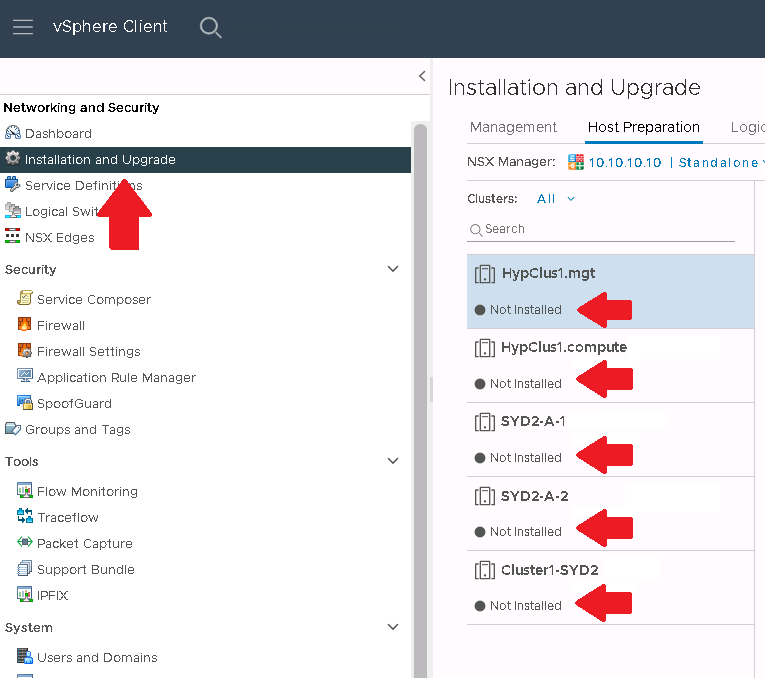Collapse the navigation pane with the arrow

pos(422,76)
